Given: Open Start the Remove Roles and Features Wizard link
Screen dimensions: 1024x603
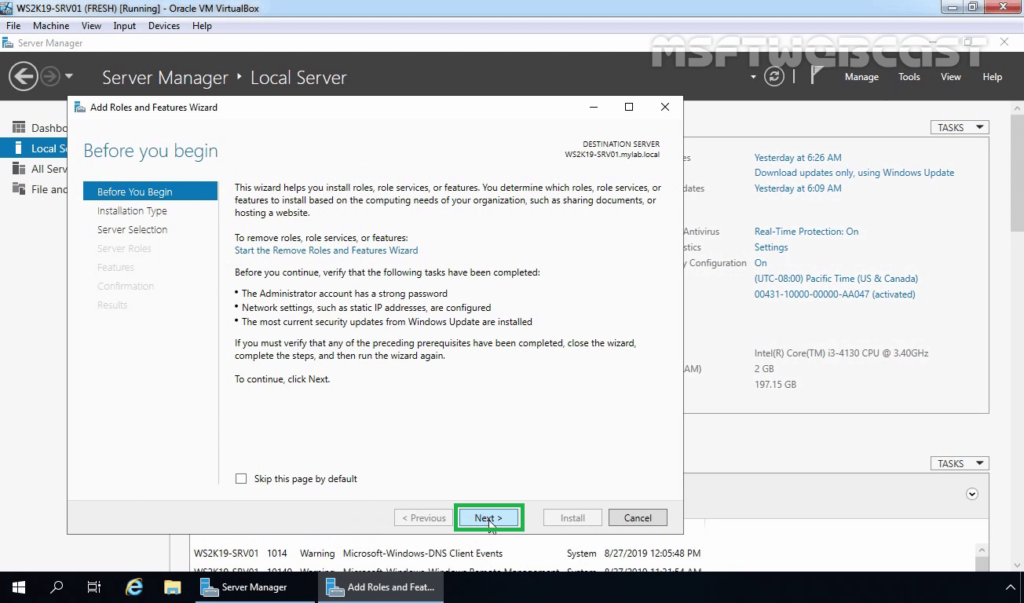Looking at the screenshot, I should tap(326, 250).
